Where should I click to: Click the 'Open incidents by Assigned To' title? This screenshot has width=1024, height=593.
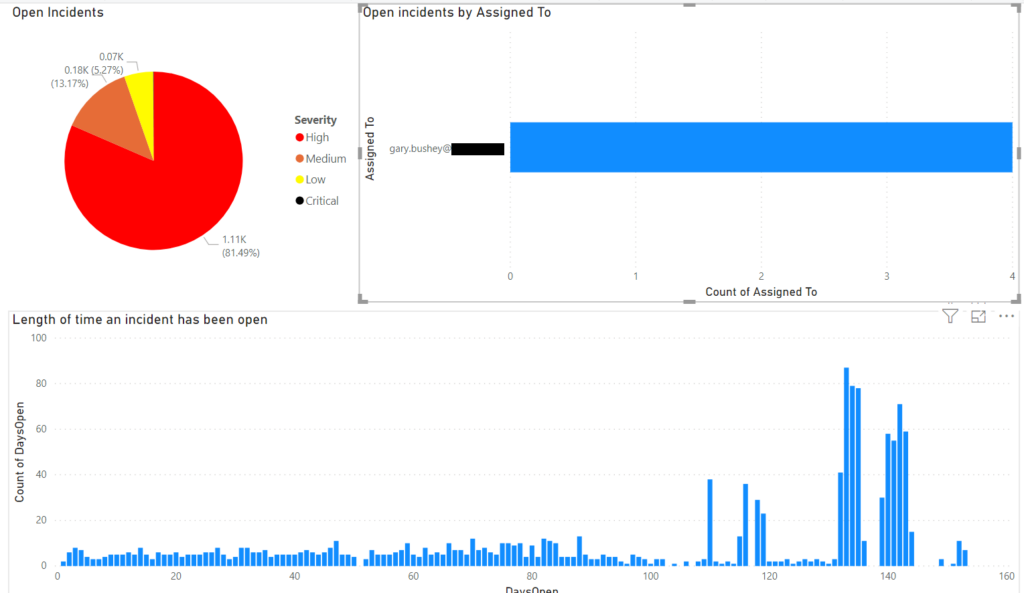(x=457, y=12)
